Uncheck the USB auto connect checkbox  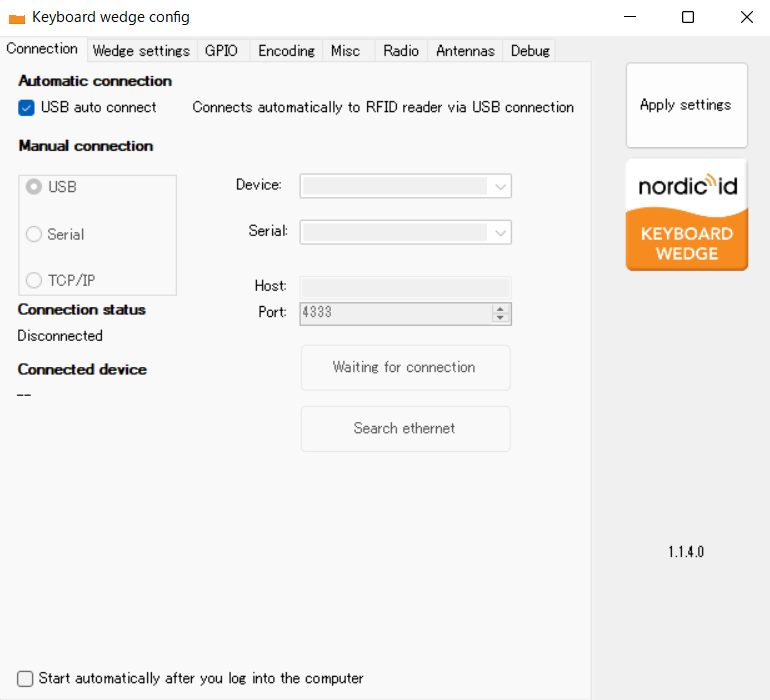[27, 107]
